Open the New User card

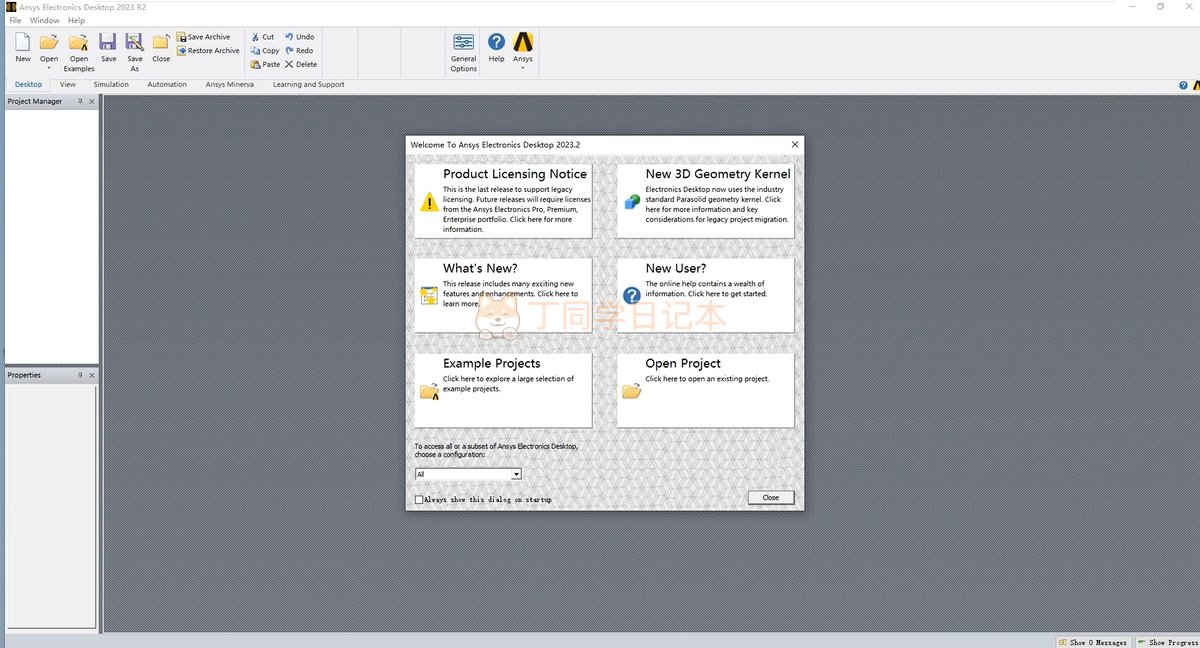[705, 295]
